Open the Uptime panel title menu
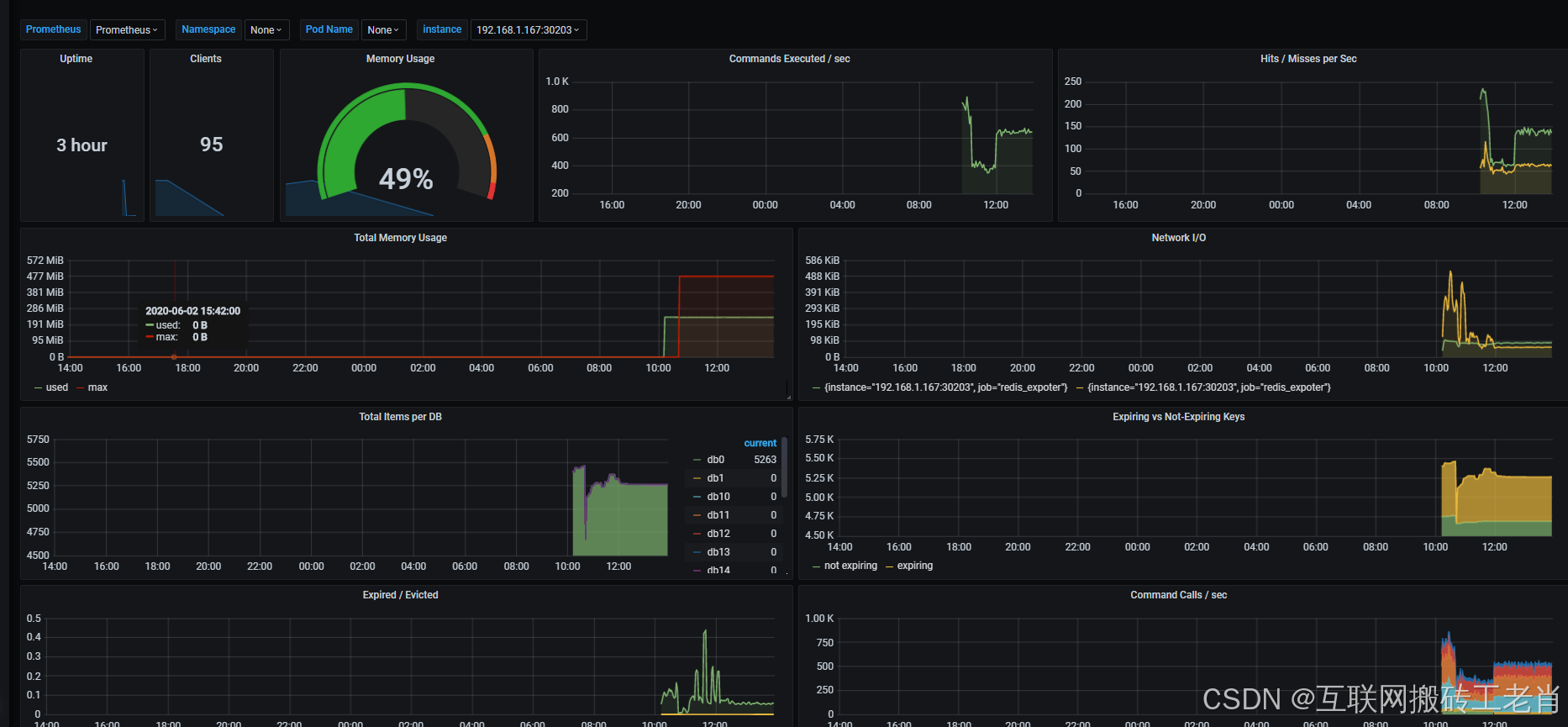This screenshot has height=727, width=1568. [x=76, y=59]
